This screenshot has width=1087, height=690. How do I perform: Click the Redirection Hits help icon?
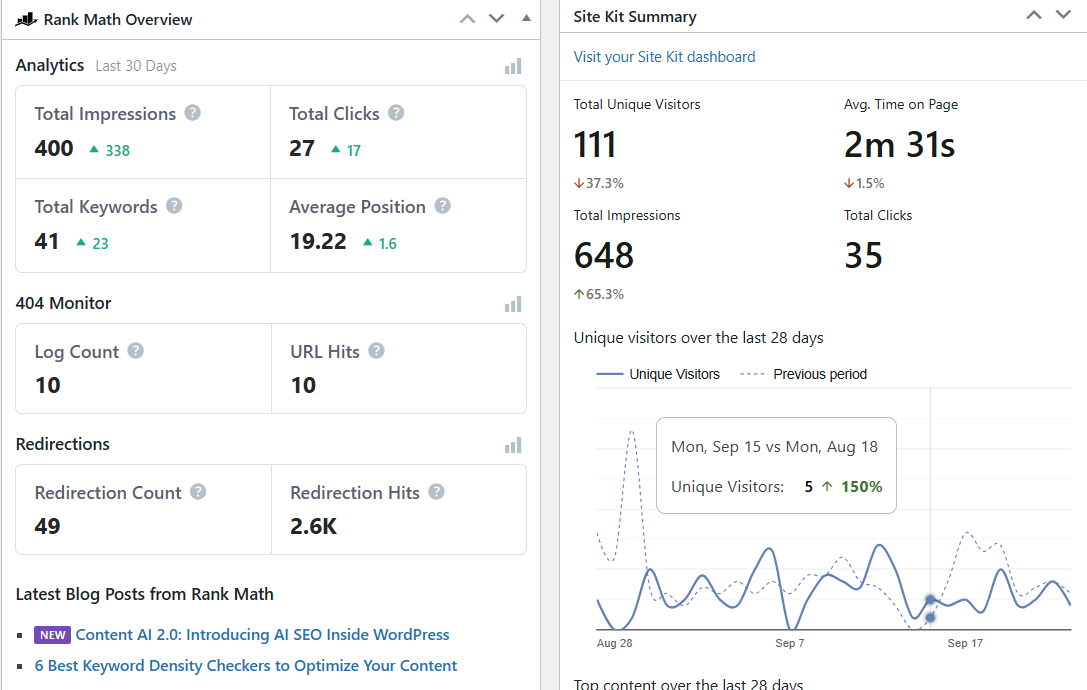pyautogui.click(x=435, y=492)
